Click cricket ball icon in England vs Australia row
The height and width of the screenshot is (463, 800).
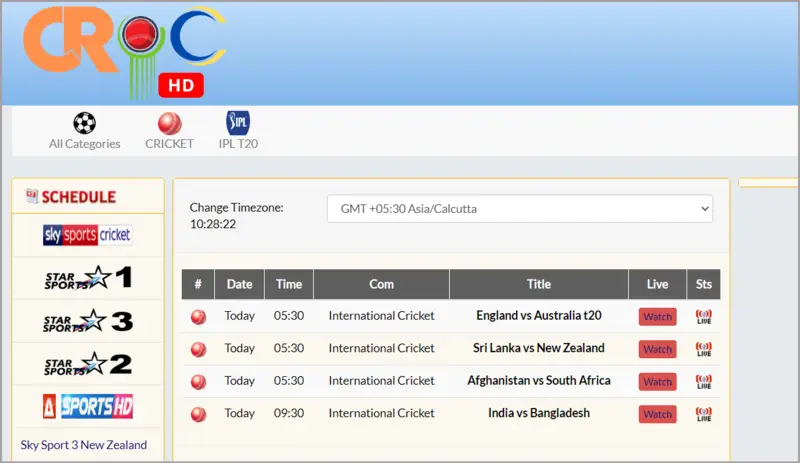[x=198, y=317]
